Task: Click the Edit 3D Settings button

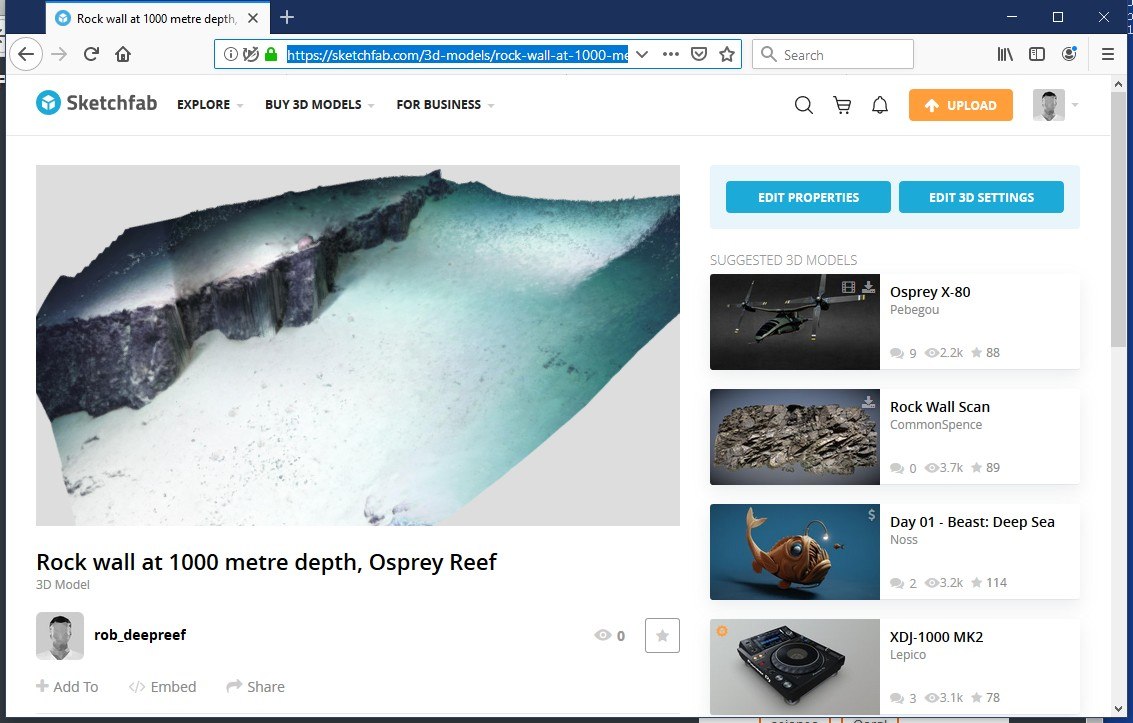Action: click(981, 197)
